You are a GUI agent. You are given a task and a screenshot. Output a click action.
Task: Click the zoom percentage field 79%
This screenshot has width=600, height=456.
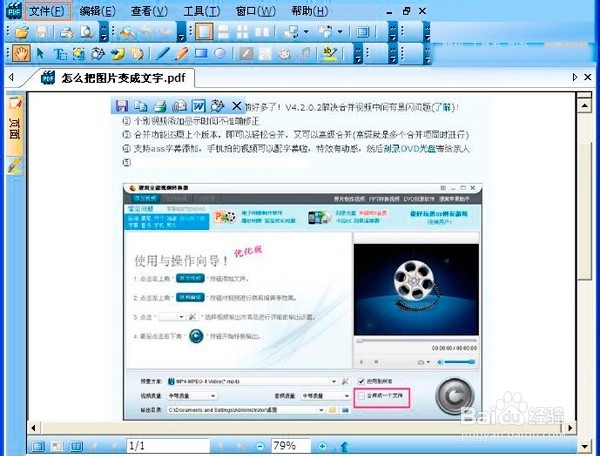290,446
